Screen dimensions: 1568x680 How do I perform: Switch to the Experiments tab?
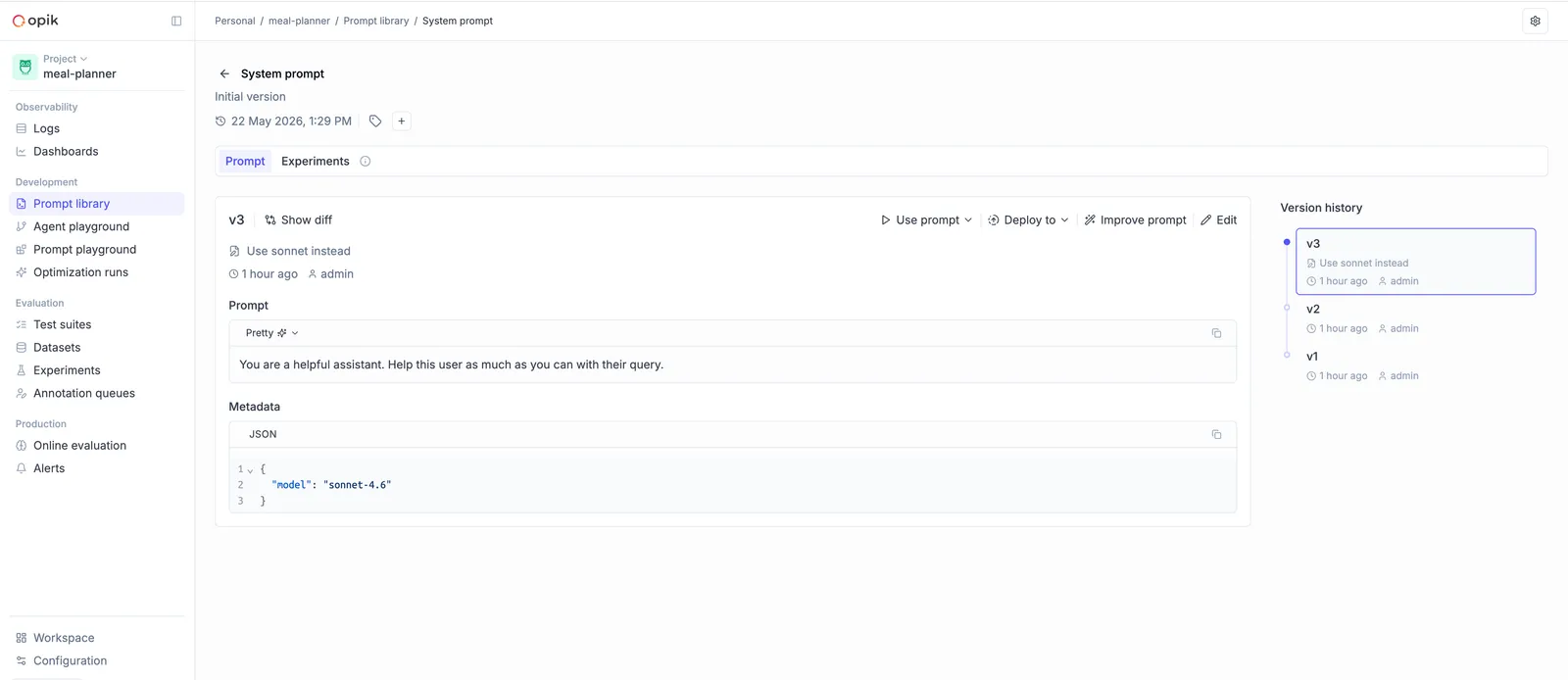pos(316,162)
